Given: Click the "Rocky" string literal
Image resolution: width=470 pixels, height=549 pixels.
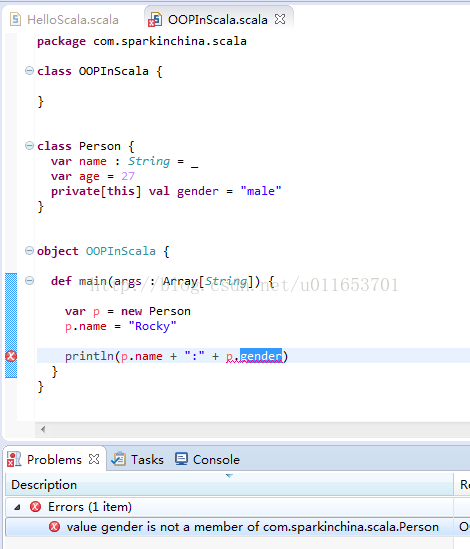Looking at the screenshot, I should click(x=152, y=326).
